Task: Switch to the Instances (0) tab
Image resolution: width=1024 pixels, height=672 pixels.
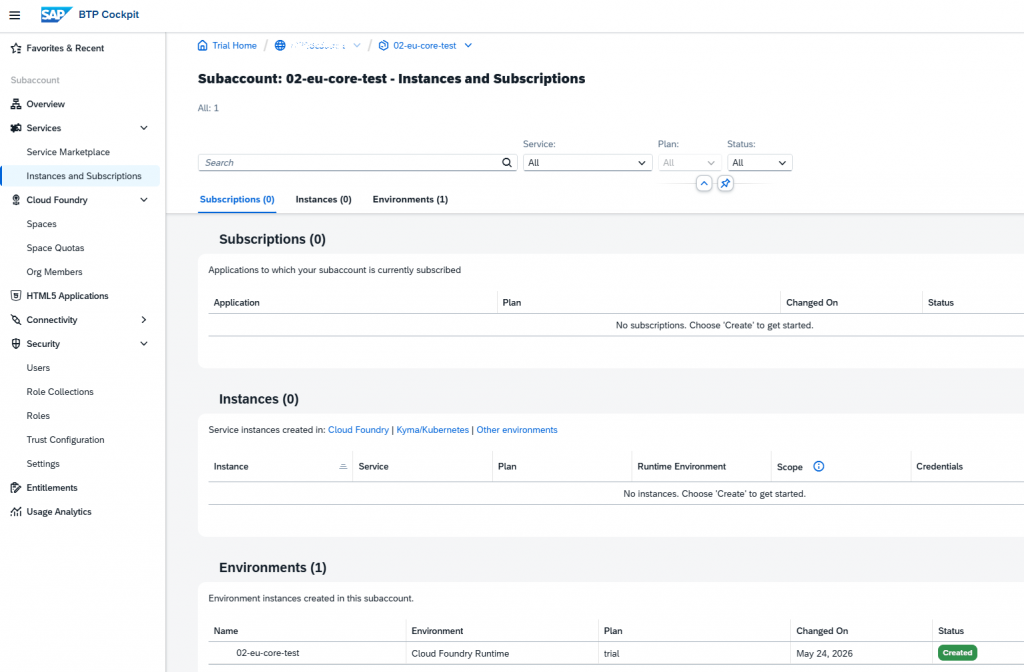Action: 323,199
